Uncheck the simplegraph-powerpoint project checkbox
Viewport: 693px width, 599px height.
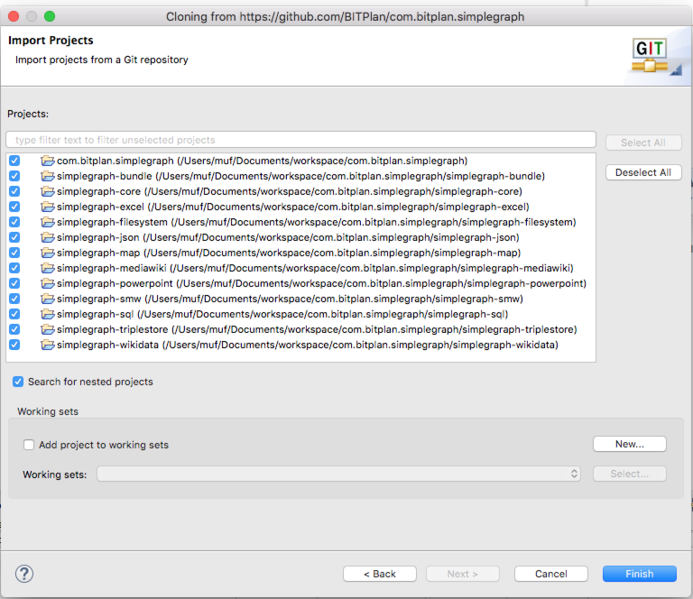tap(14, 283)
